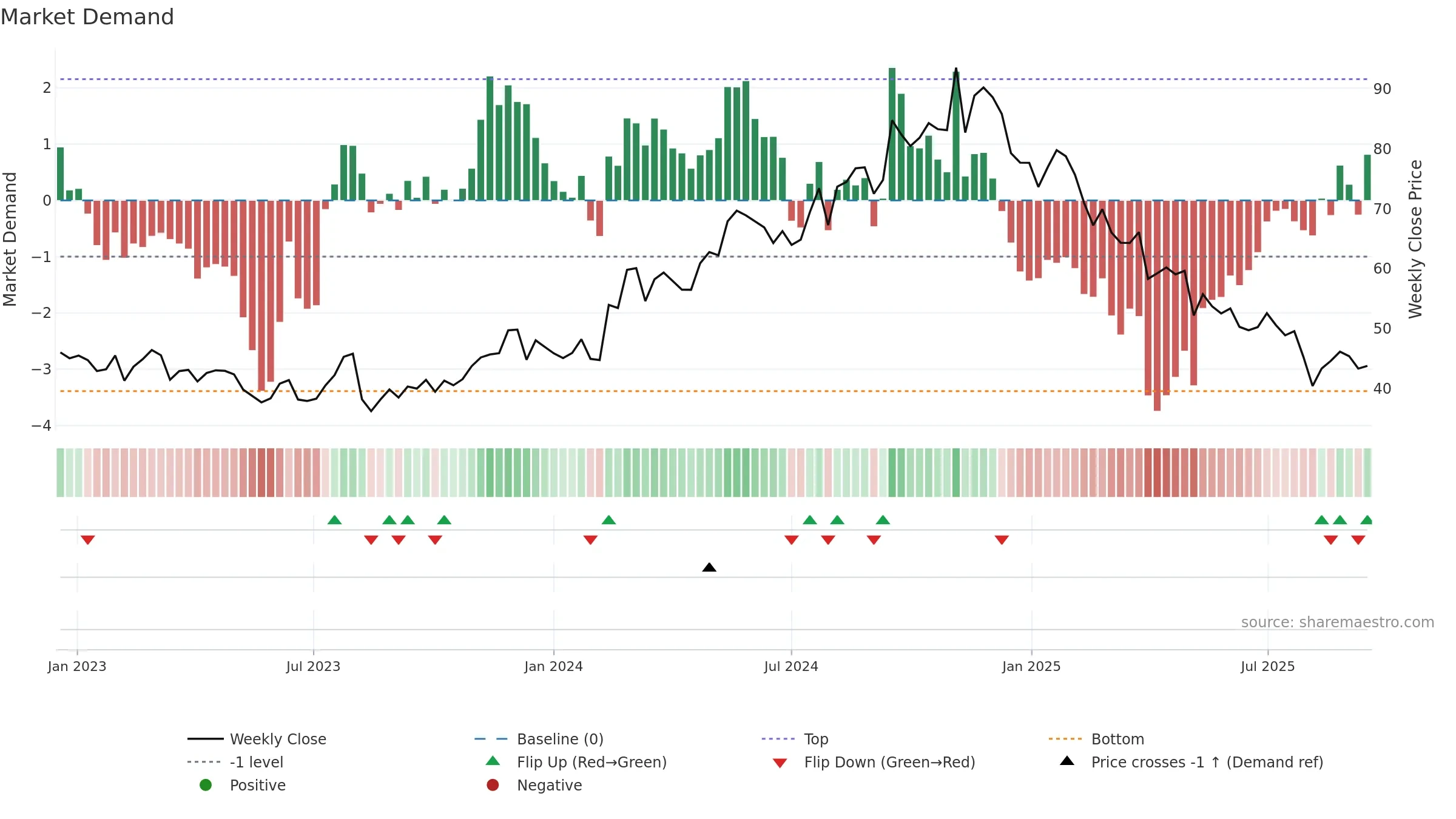Click the vertical Market Demand axis title
Viewport: 1456px width, 819px height.
pos(10,239)
